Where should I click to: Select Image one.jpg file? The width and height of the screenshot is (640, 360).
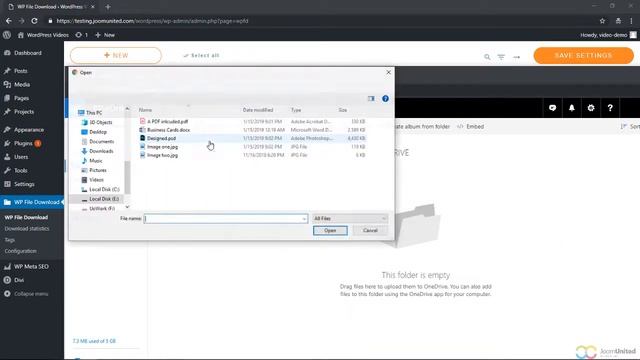pos(162,147)
